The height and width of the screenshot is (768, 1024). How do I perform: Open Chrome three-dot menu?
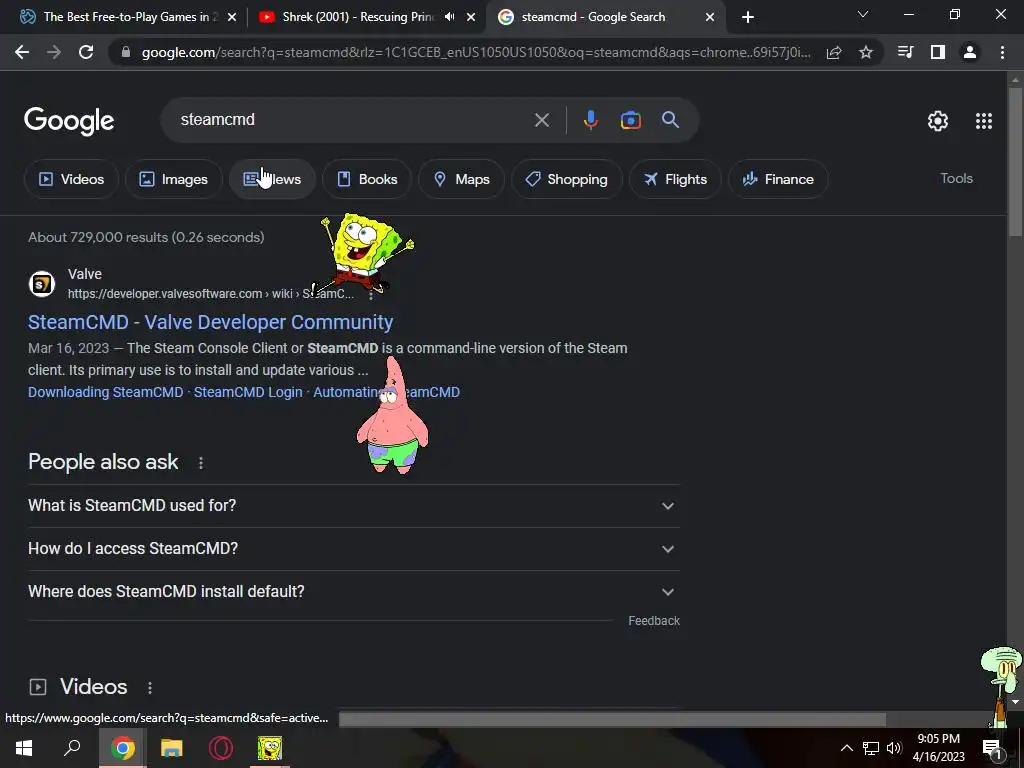[x=1002, y=52]
